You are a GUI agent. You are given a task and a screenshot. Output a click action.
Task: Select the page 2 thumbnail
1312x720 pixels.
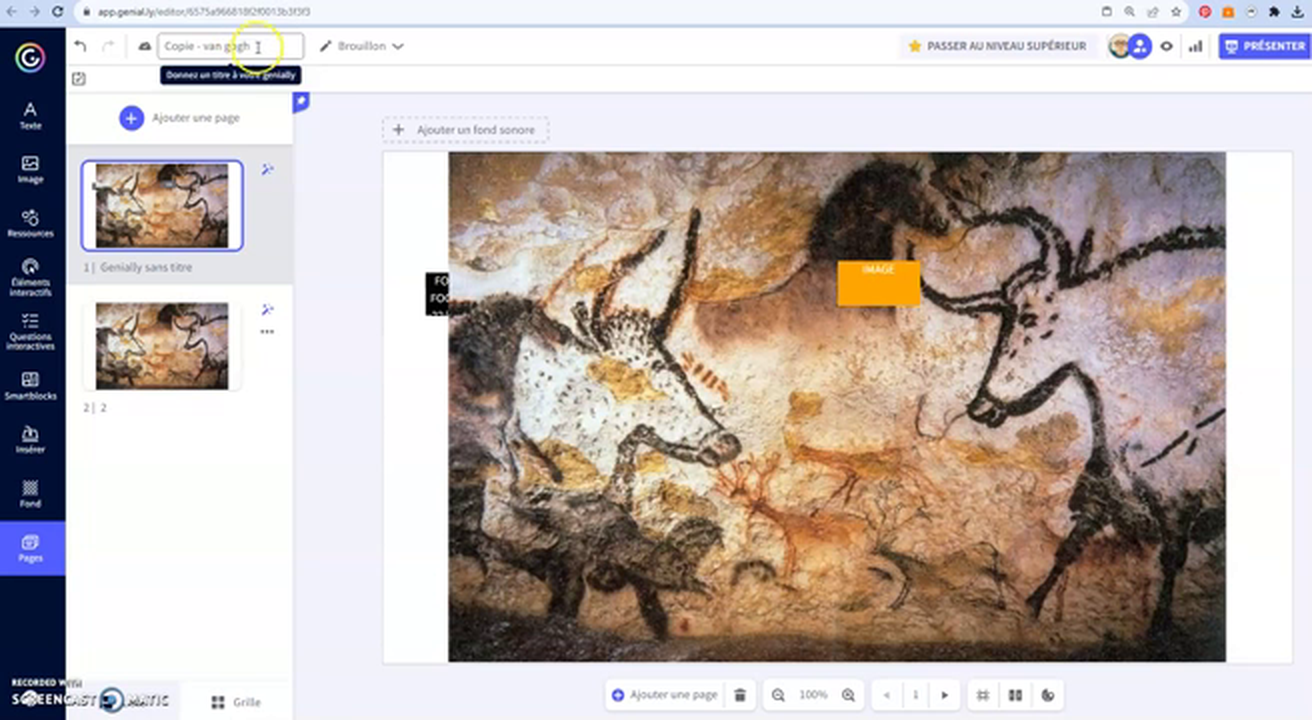(162, 346)
